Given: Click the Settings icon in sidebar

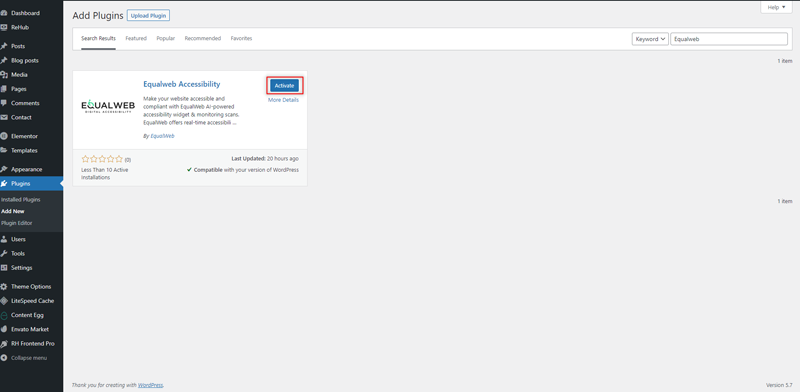Looking at the screenshot, I should click(x=4, y=268).
